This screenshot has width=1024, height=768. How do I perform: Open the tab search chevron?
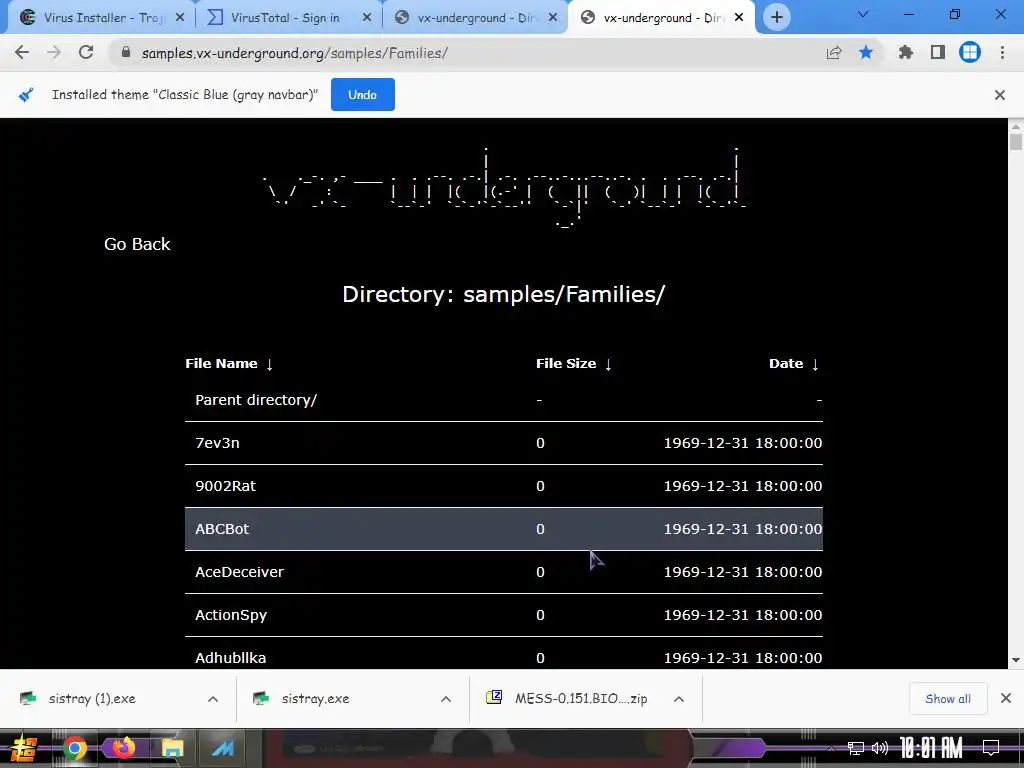pos(863,14)
